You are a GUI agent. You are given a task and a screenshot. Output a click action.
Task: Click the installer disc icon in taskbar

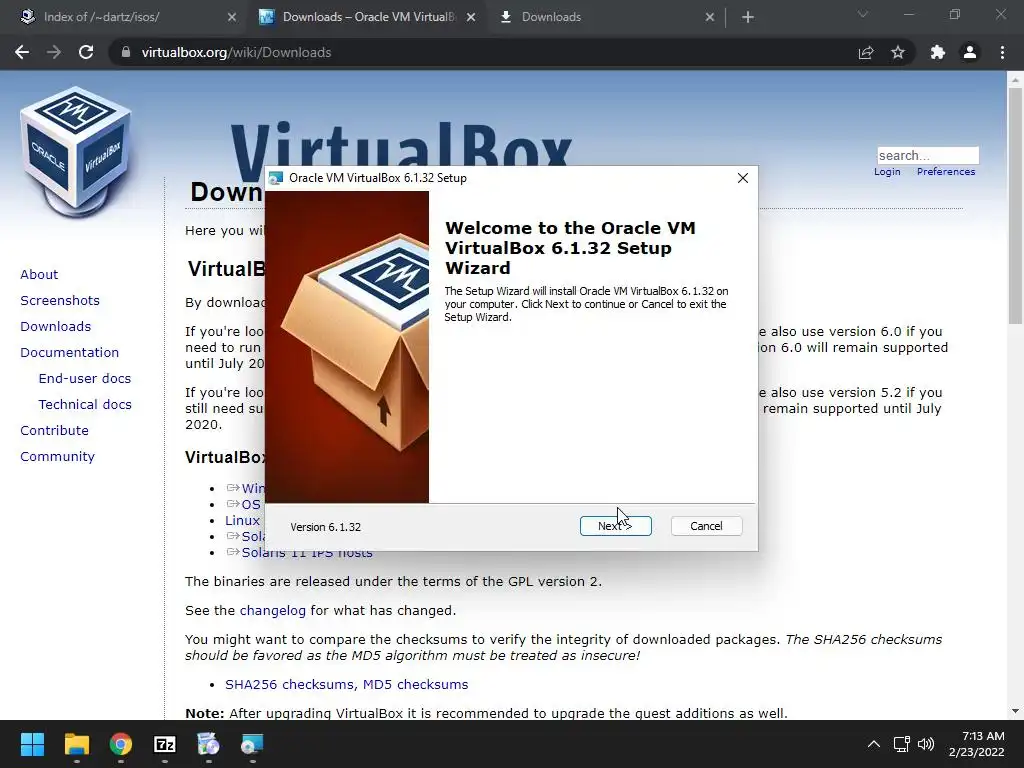[208, 744]
